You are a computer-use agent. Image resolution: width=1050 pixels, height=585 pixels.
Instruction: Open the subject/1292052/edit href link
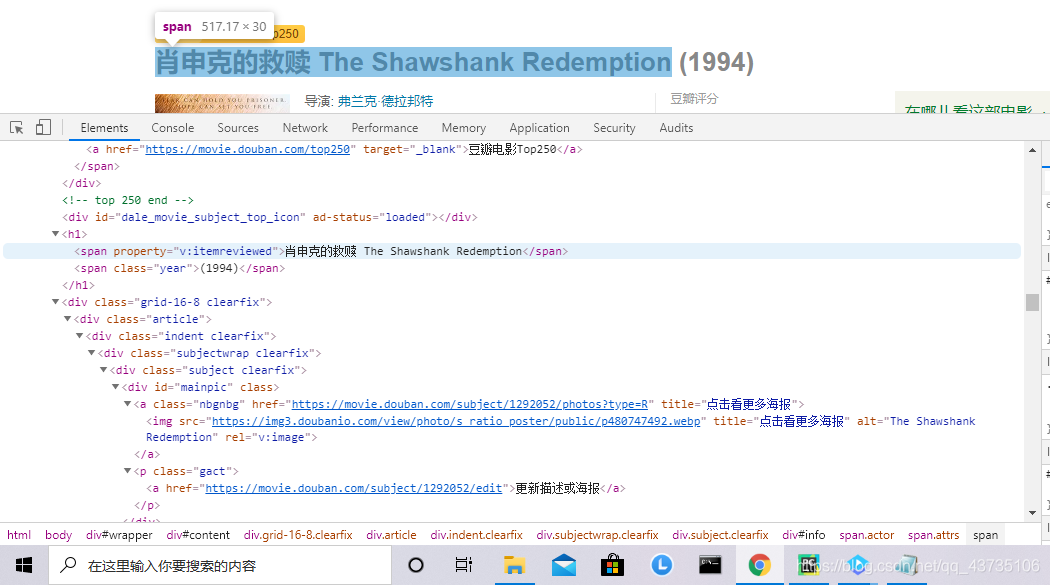pyautogui.click(x=354, y=489)
